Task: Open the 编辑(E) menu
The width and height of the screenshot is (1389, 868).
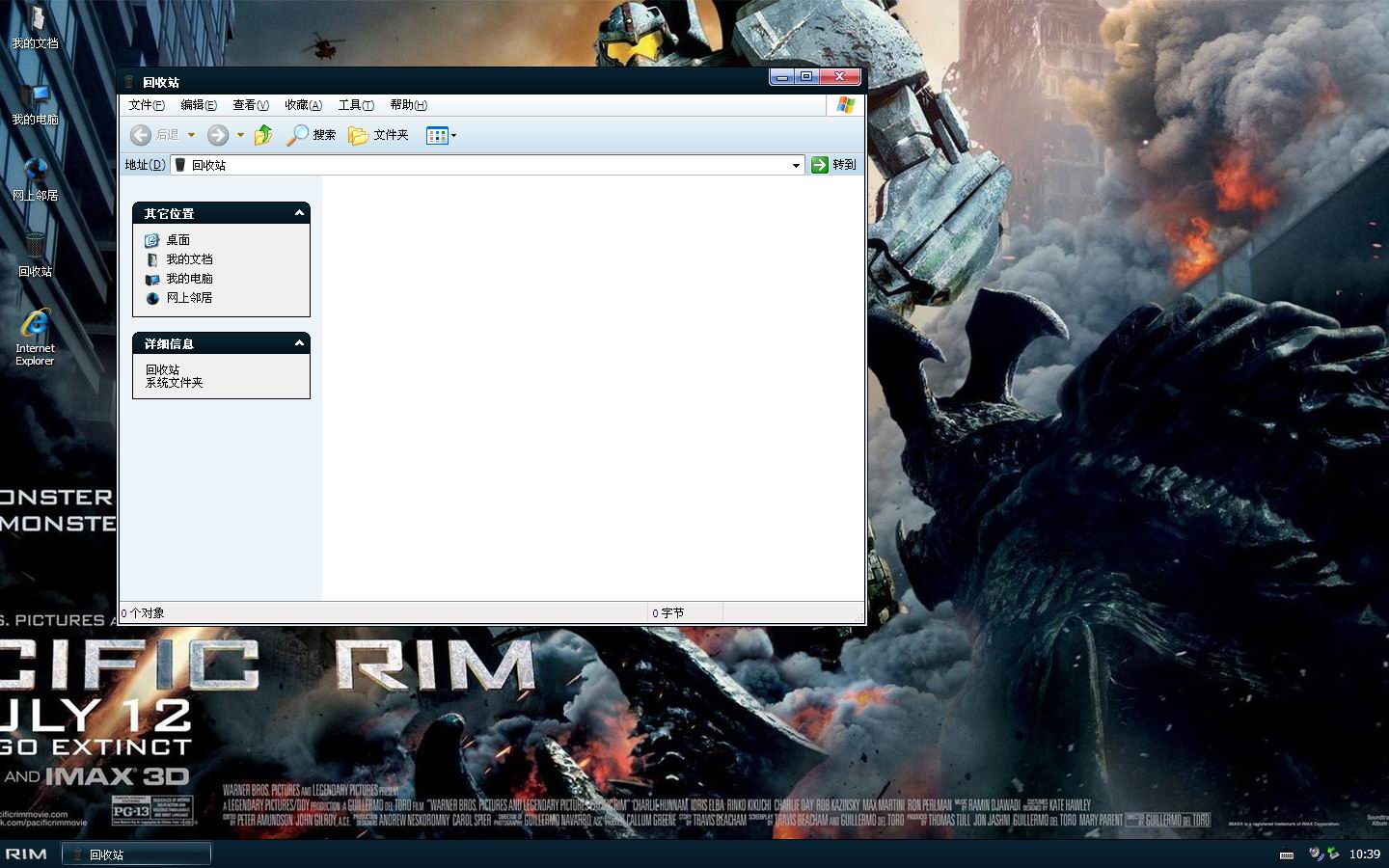Action: point(199,105)
